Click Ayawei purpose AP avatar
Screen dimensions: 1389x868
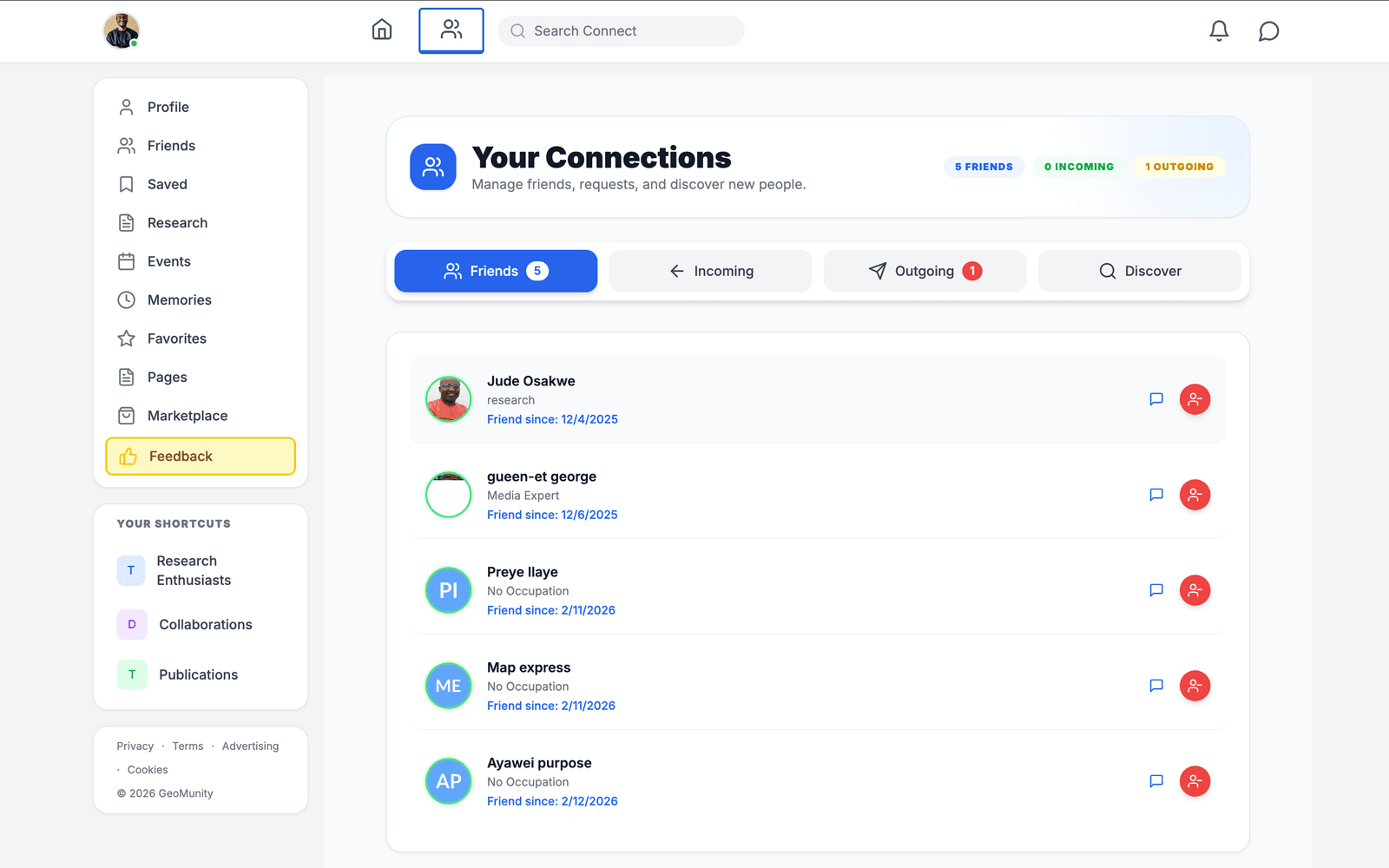[448, 781]
